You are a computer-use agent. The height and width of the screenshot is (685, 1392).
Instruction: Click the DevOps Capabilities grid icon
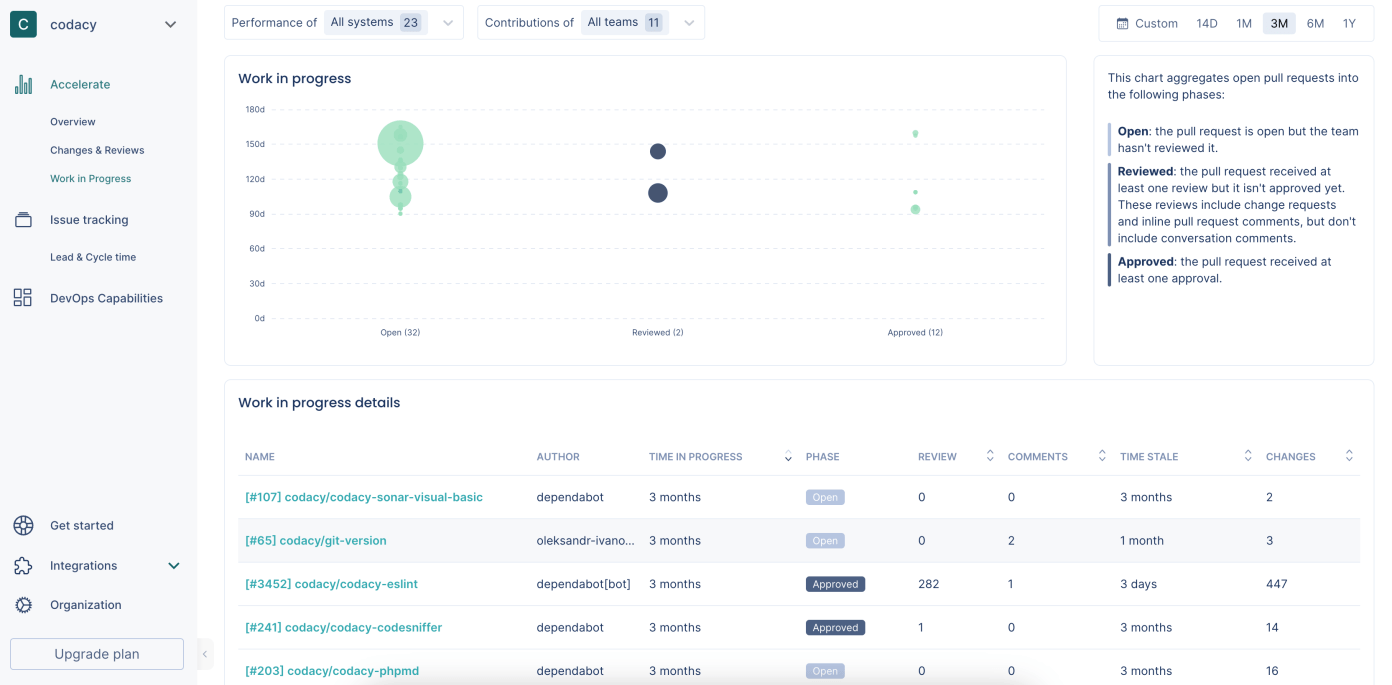[x=23, y=298]
